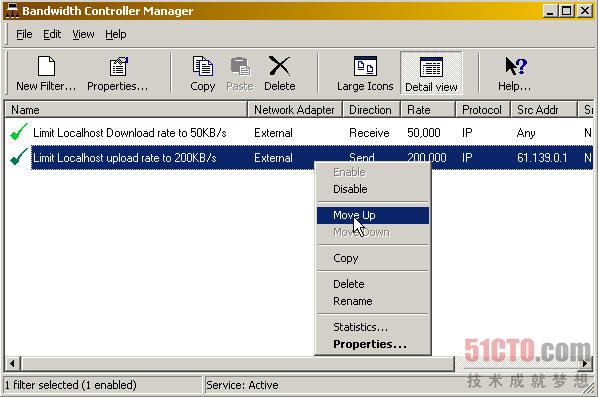Close the Bandwidth Controller Manager window
Screen dimensions: 598x397
[x=585, y=11]
